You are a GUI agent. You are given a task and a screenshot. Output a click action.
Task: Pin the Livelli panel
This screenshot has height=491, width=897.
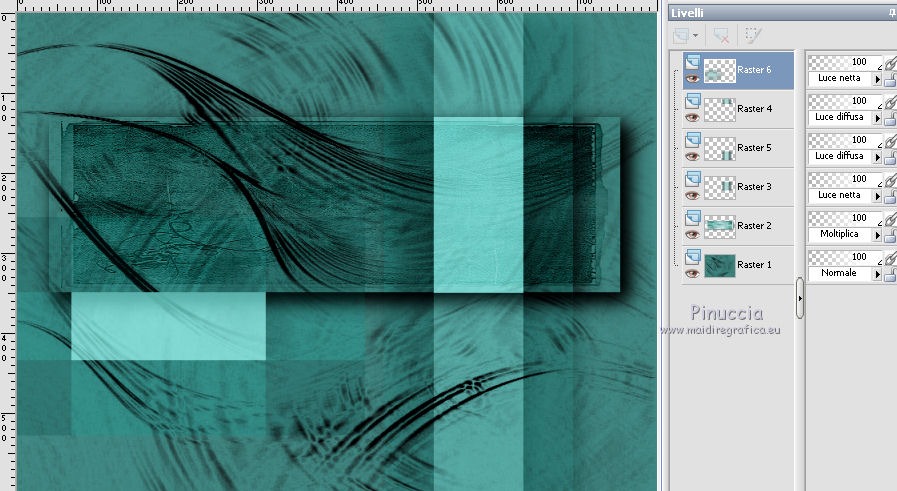point(892,13)
